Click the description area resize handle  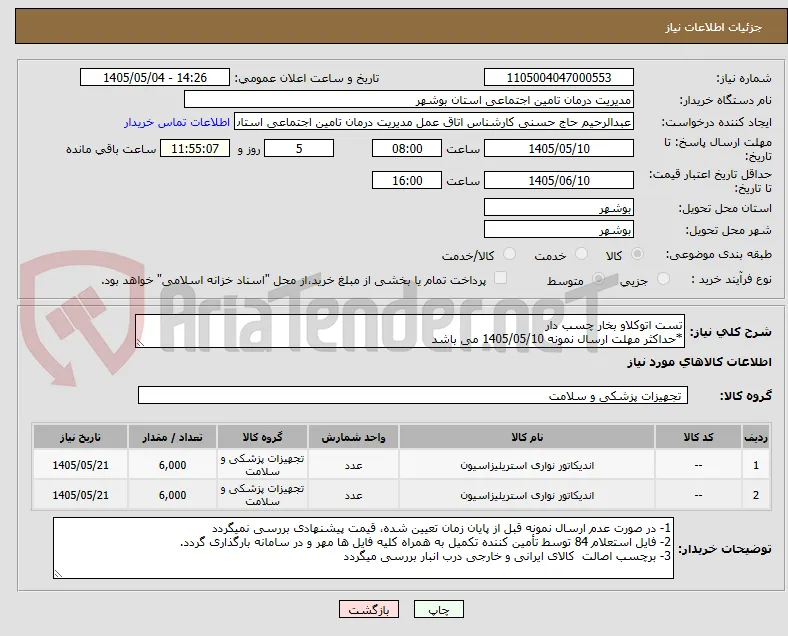coord(140,343)
